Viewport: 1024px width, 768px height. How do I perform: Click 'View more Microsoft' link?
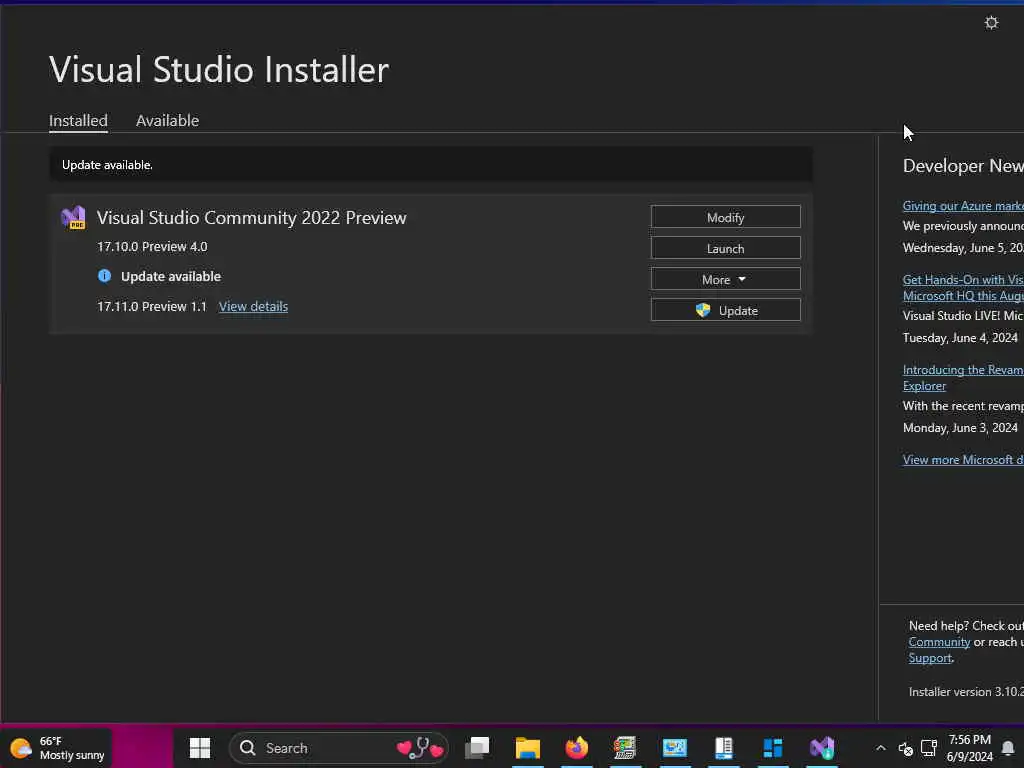[963, 460]
